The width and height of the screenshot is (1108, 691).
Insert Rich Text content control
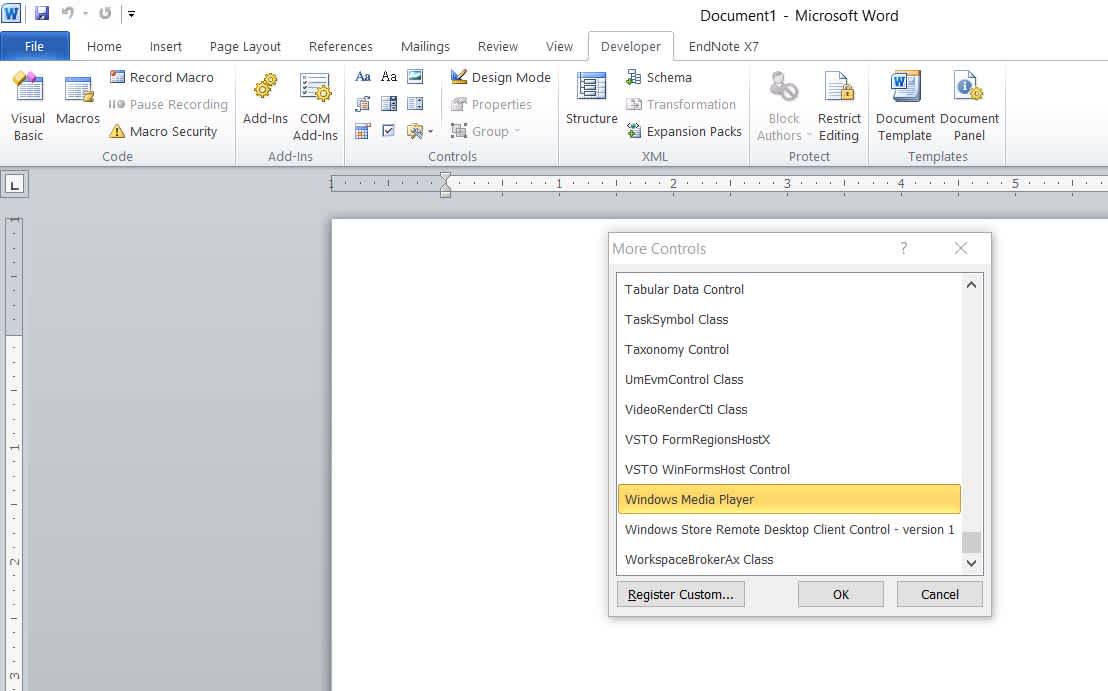pyautogui.click(x=363, y=76)
